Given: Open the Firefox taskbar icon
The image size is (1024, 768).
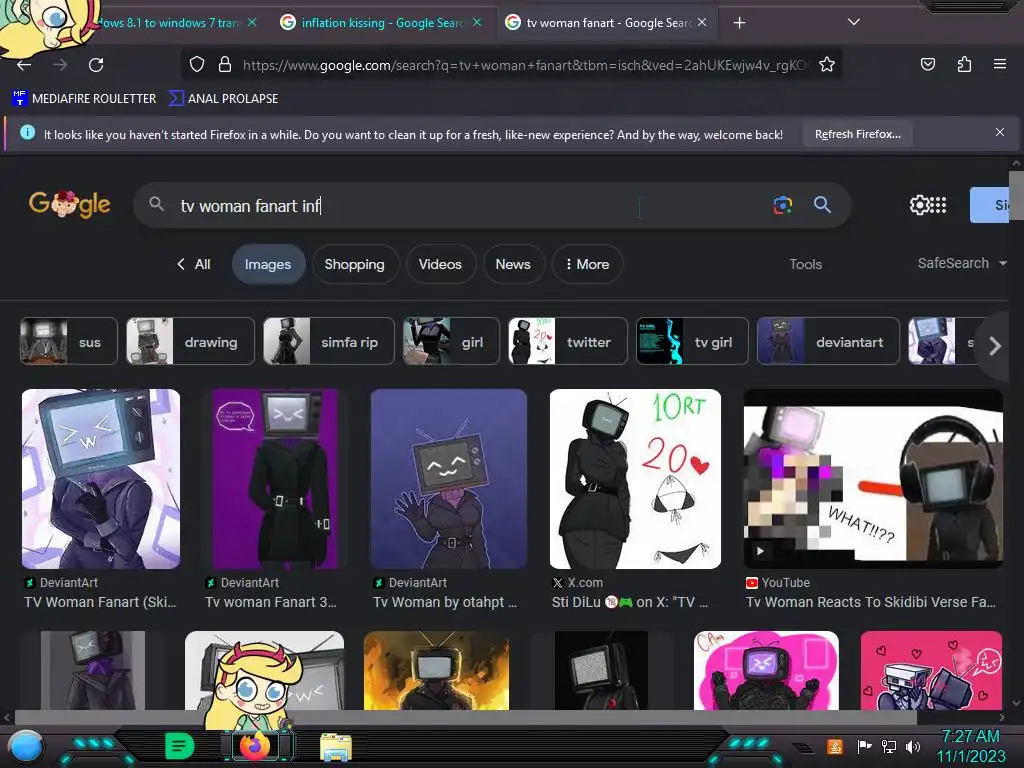Looking at the screenshot, I should click(255, 746).
